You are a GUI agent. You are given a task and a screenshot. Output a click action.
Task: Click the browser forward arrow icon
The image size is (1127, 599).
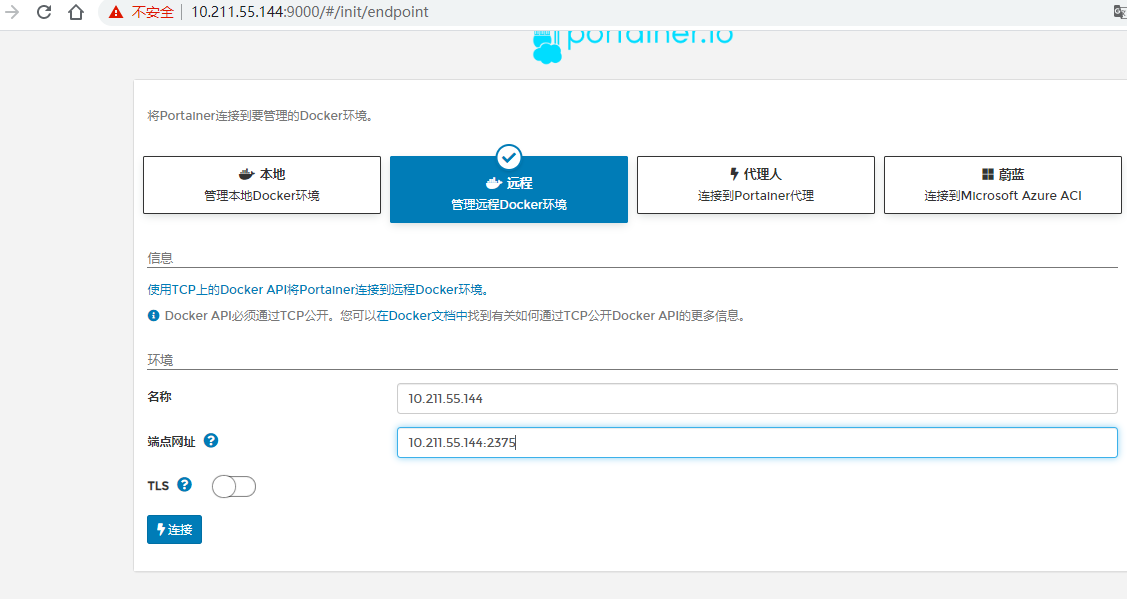[13, 13]
